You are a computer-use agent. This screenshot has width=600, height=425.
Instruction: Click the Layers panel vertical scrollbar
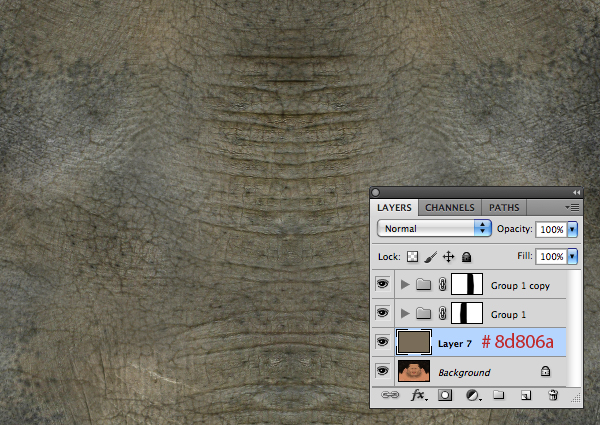(x=574, y=328)
